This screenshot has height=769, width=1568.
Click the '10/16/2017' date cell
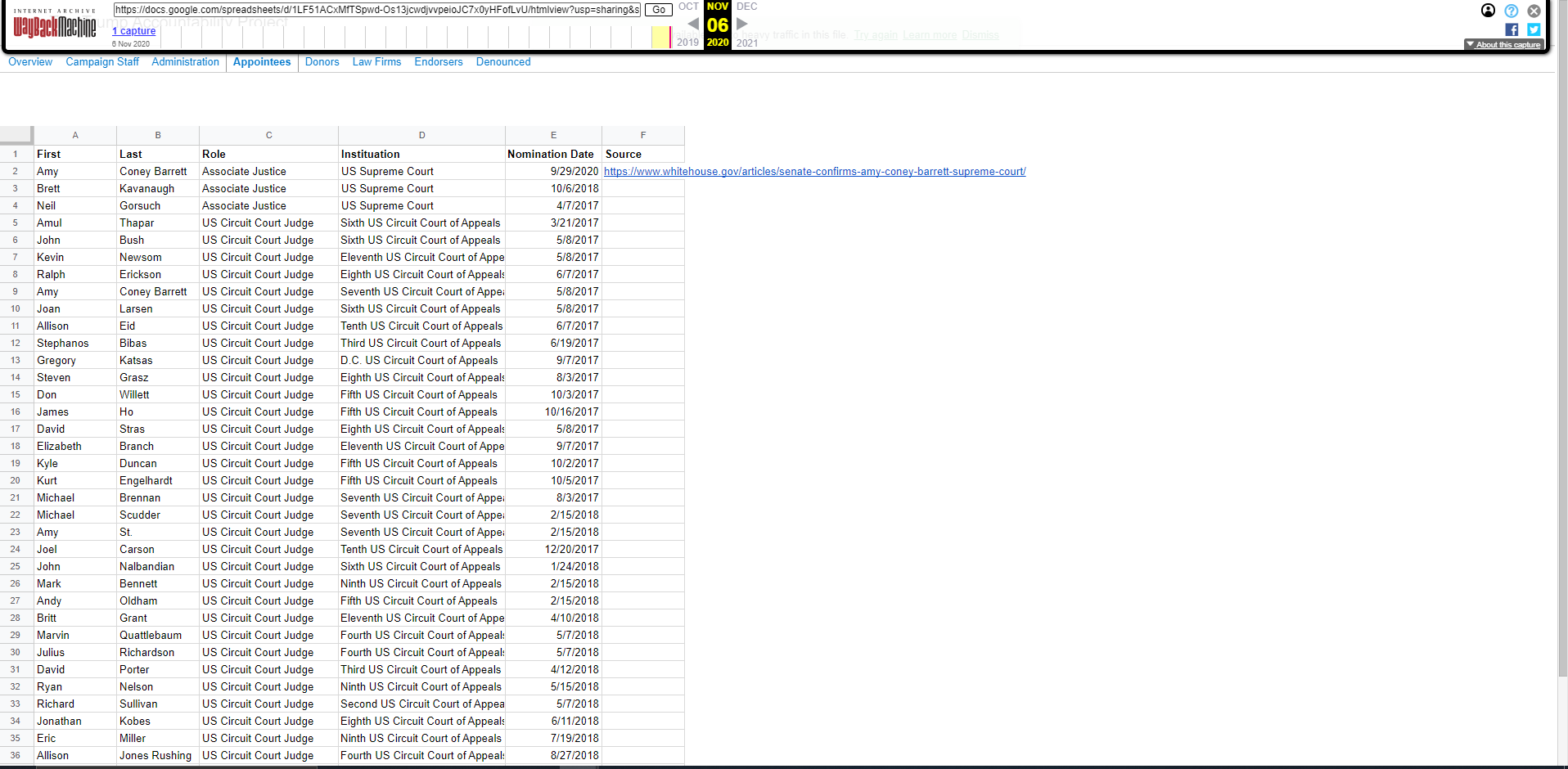point(553,412)
